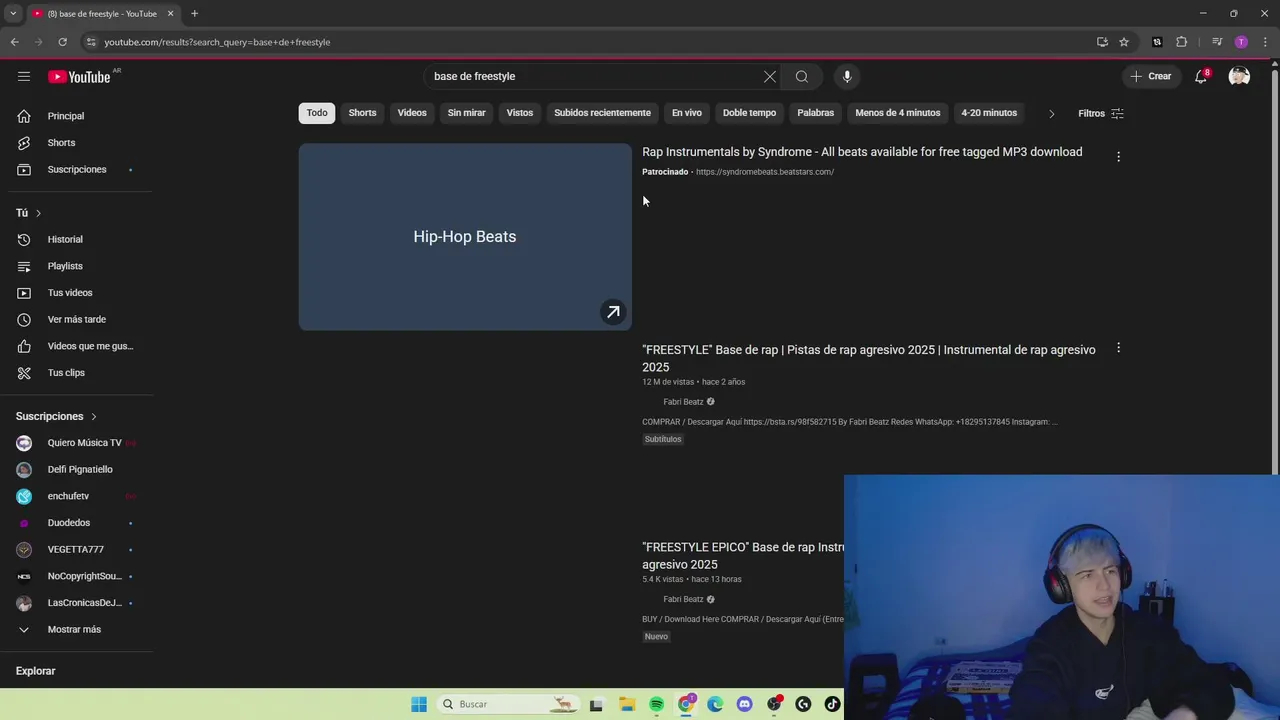Open the tab search dropdown in Chrome
The height and width of the screenshot is (720, 1280).
pyautogui.click(x=13, y=13)
